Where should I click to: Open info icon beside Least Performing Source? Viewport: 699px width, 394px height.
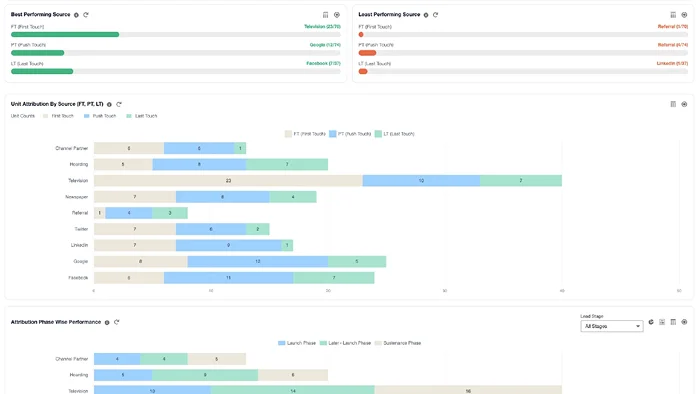[426, 15]
